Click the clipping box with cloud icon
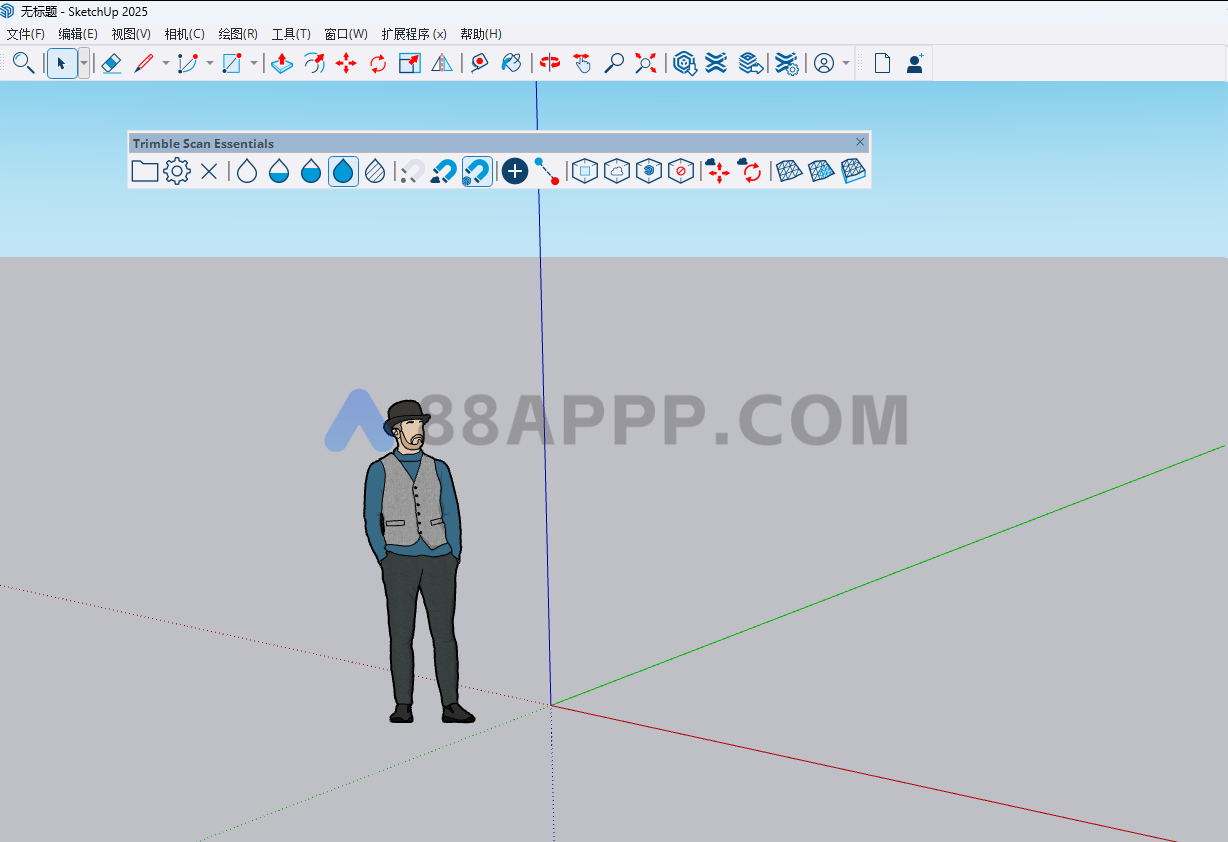The height and width of the screenshot is (842, 1228). [x=617, y=171]
